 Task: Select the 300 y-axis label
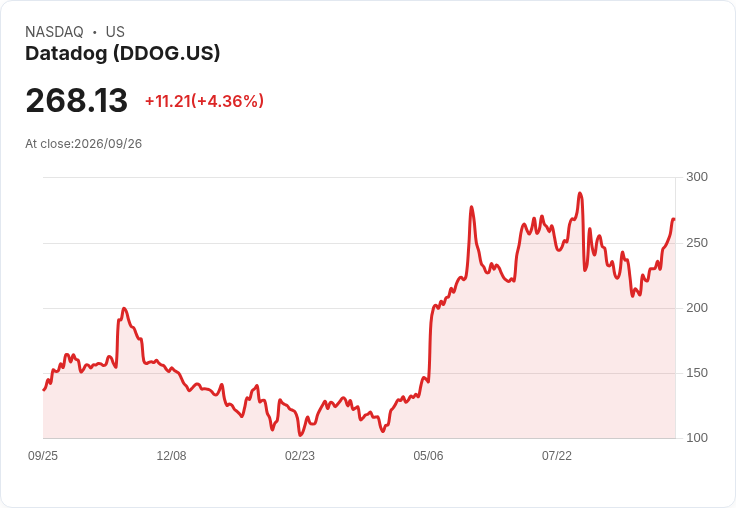(697, 177)
